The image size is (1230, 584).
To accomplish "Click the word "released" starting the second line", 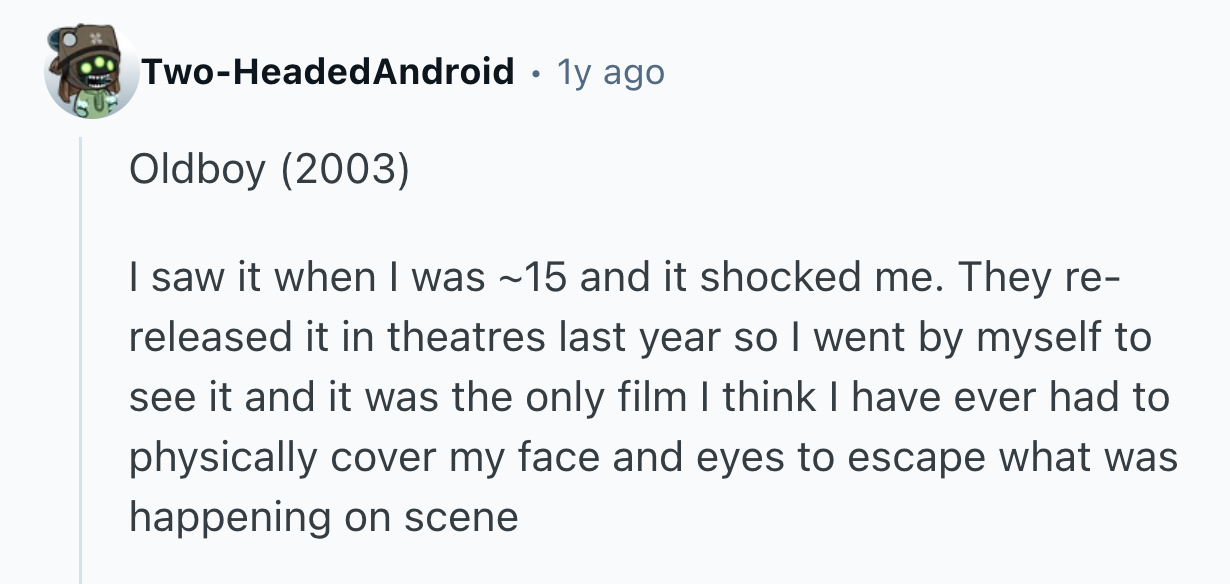I will [x=207, y=337].
